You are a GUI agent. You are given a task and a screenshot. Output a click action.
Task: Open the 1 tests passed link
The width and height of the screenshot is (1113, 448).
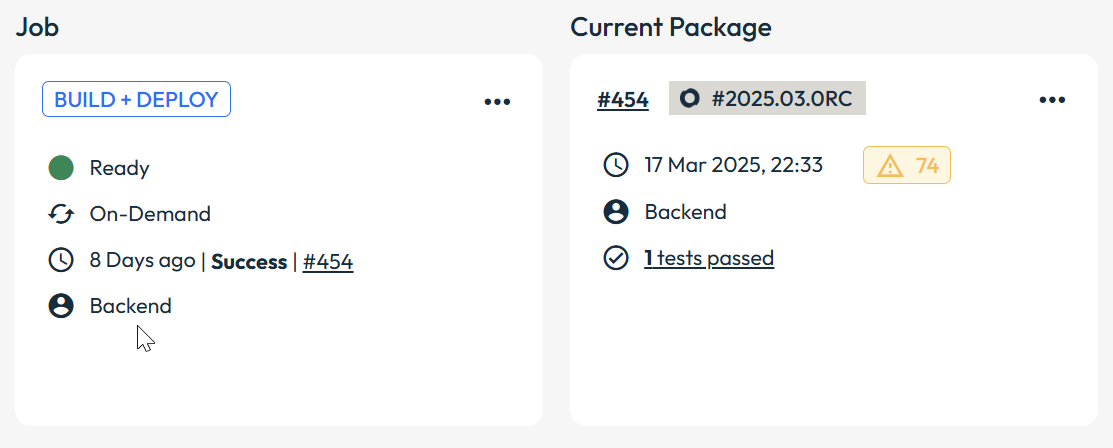[x=709, y=259]
